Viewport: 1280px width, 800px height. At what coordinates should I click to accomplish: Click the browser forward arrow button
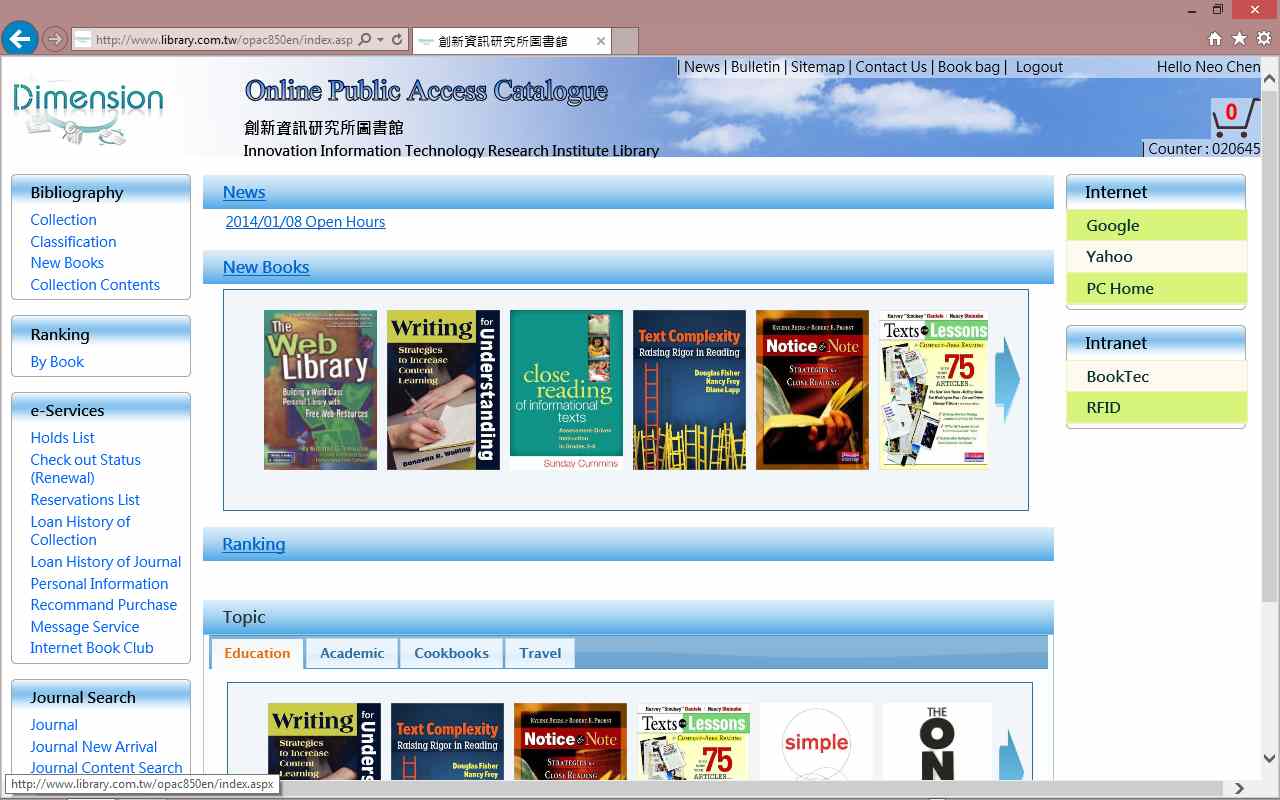click(x=55, y=40)
